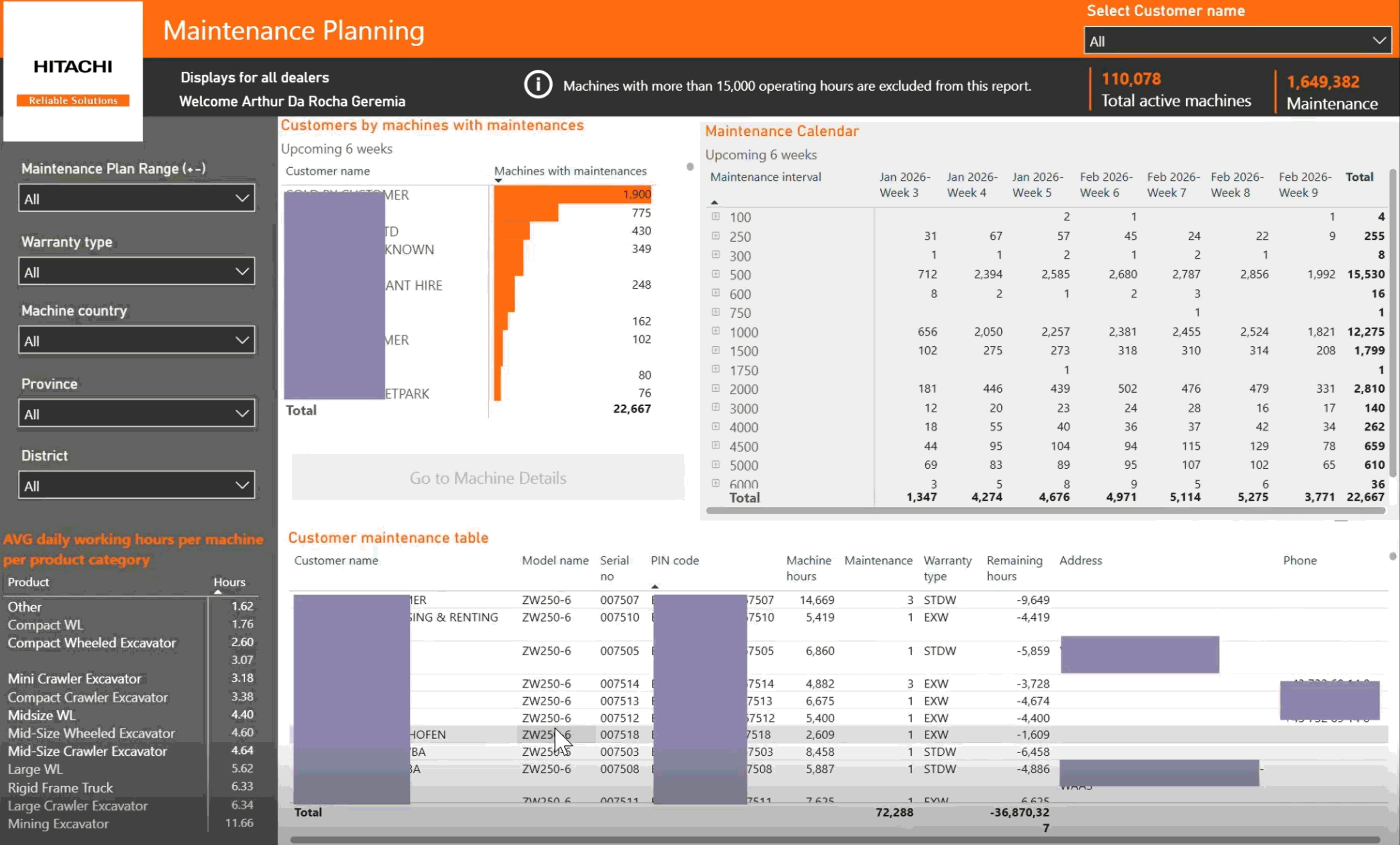Expand the 4500 maintenance interval row
The height and width of the screenshot is (845, 1400).
point(716,446)
